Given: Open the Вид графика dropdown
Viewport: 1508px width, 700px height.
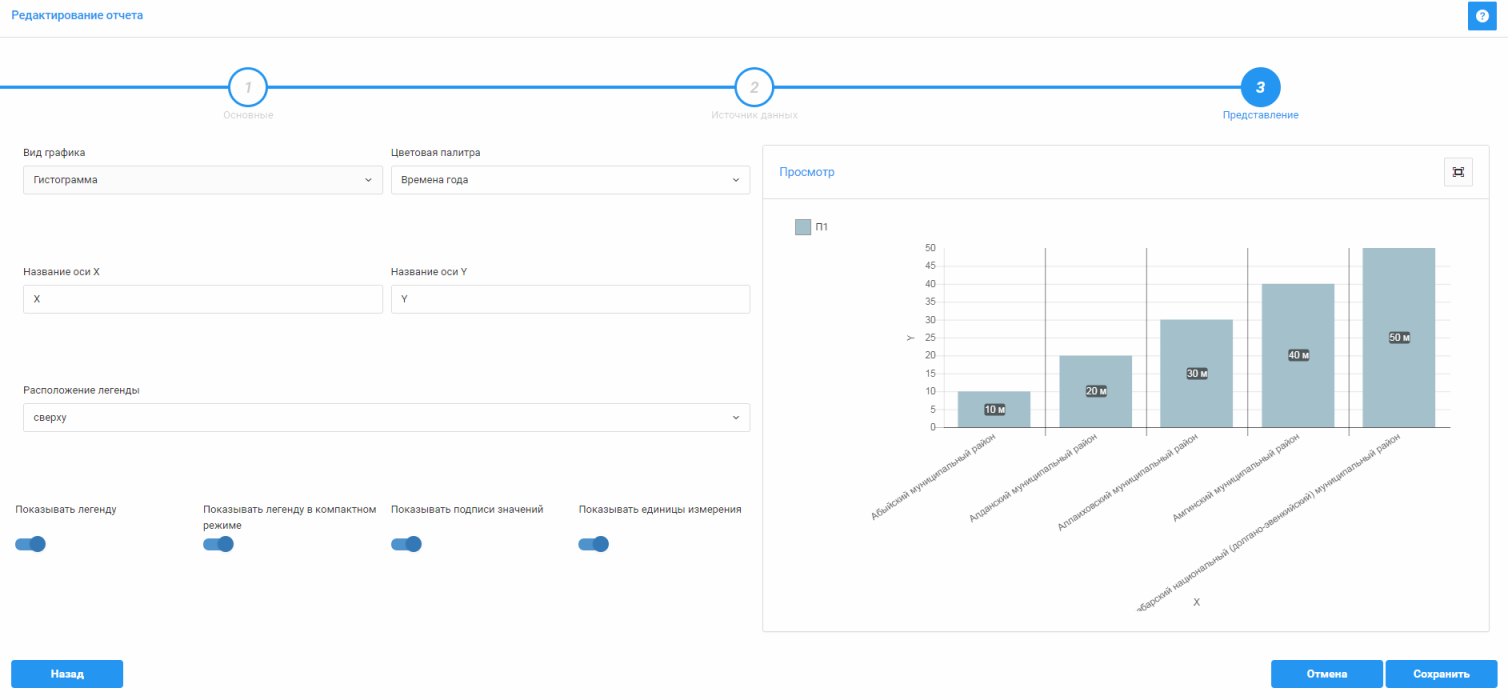Looking at the screenshot, I should coord(202,180).
